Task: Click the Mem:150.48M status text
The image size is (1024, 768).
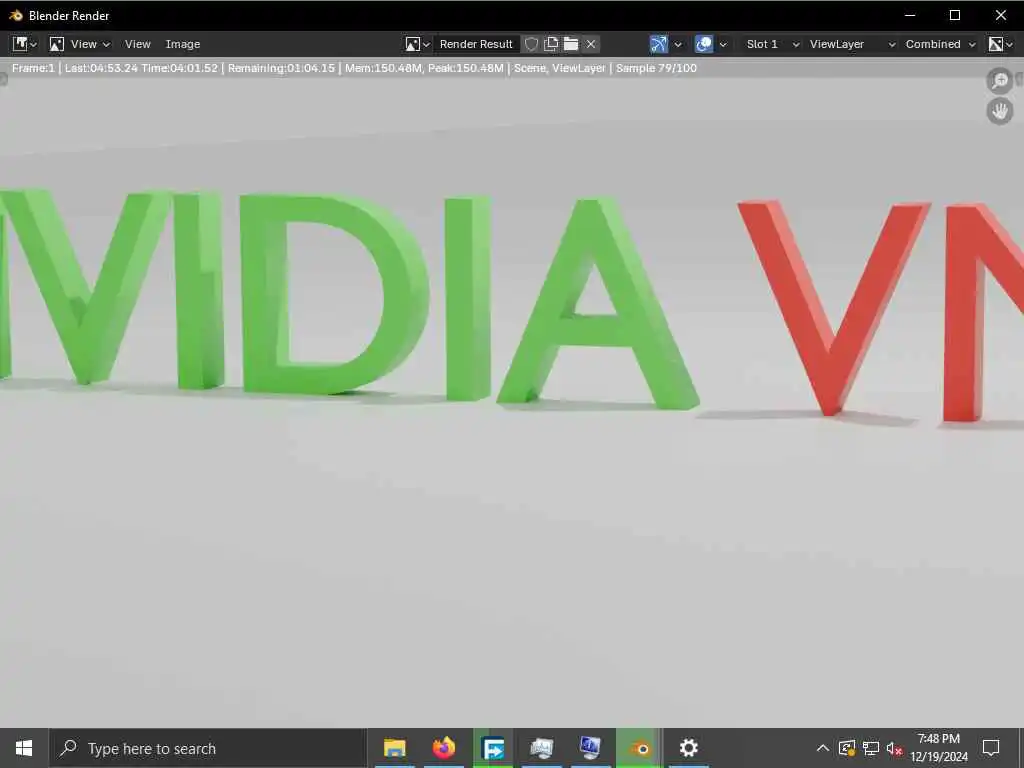Action: pyautogui.click(x=383, y=68)
